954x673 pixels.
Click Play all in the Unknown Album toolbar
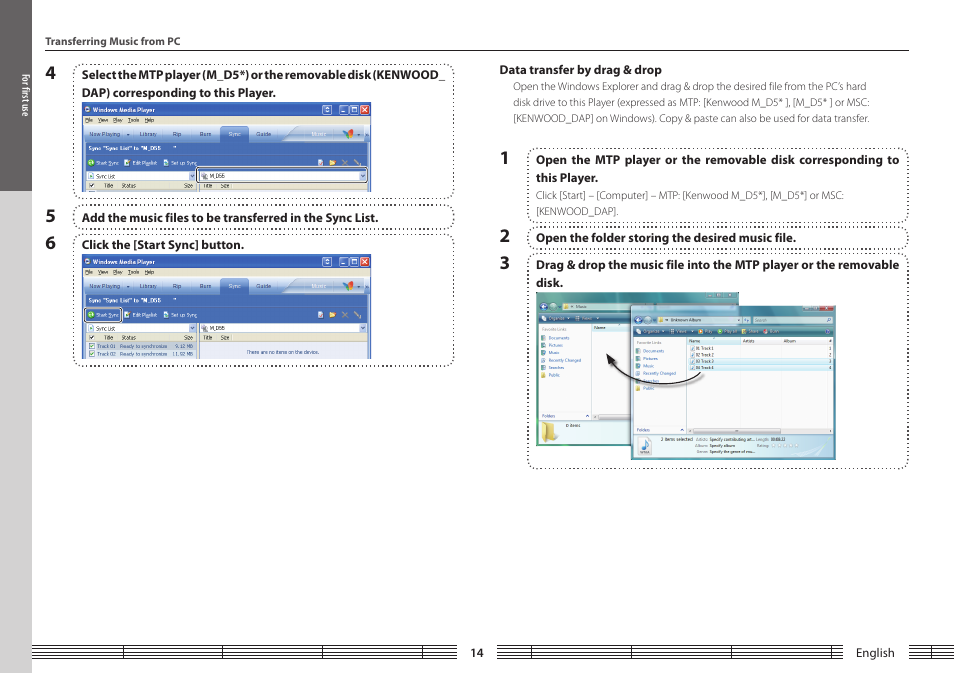tap(728, 332)
